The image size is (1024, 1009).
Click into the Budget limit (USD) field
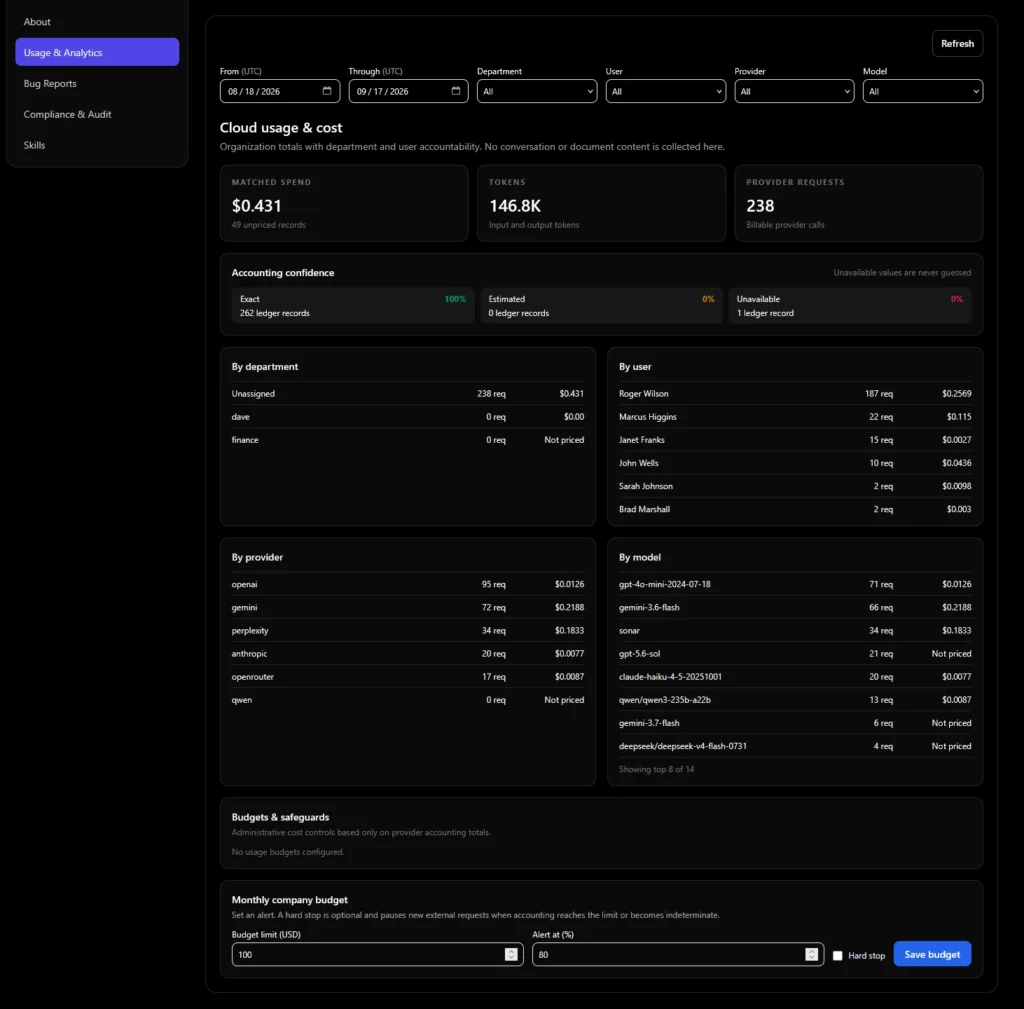click(x=377, y=954)
